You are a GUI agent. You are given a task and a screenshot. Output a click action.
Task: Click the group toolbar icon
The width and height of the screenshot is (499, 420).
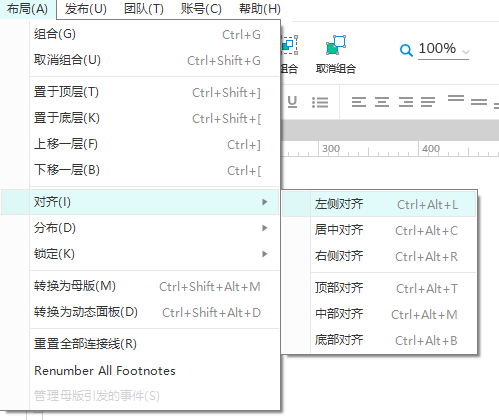[290, 45]
